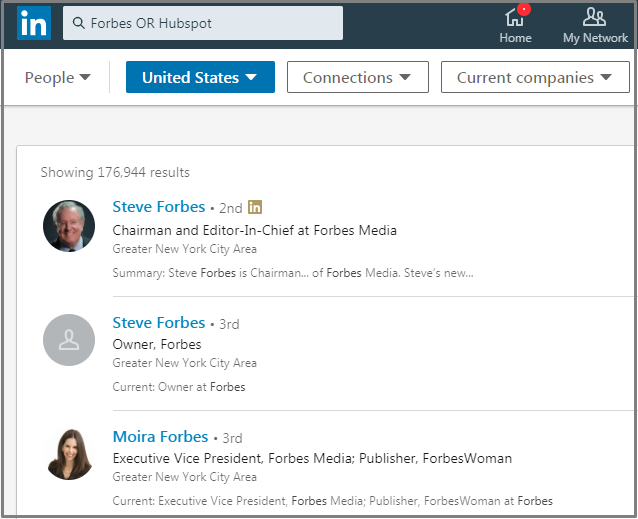Expand the Current companies filter dropdown

point(535,77)
